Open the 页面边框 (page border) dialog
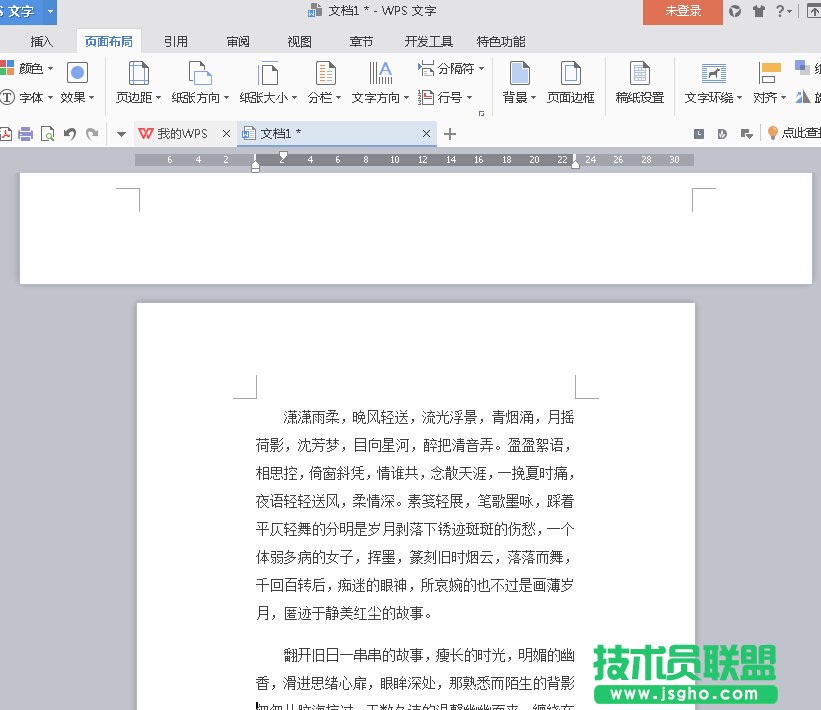This screenshot has height=710, width=821. (570, 75)
